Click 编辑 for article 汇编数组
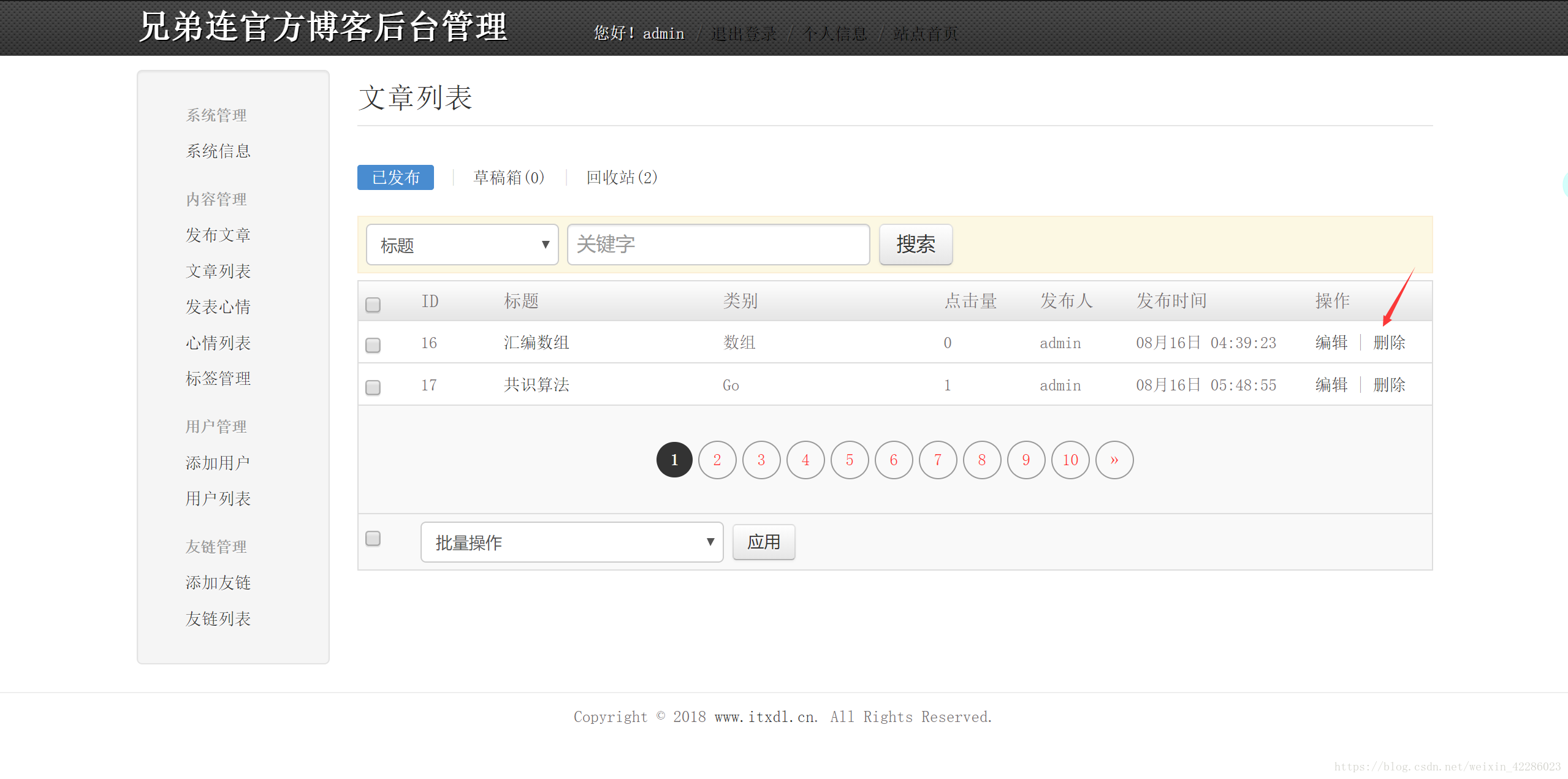 [x=1331, y=343]
